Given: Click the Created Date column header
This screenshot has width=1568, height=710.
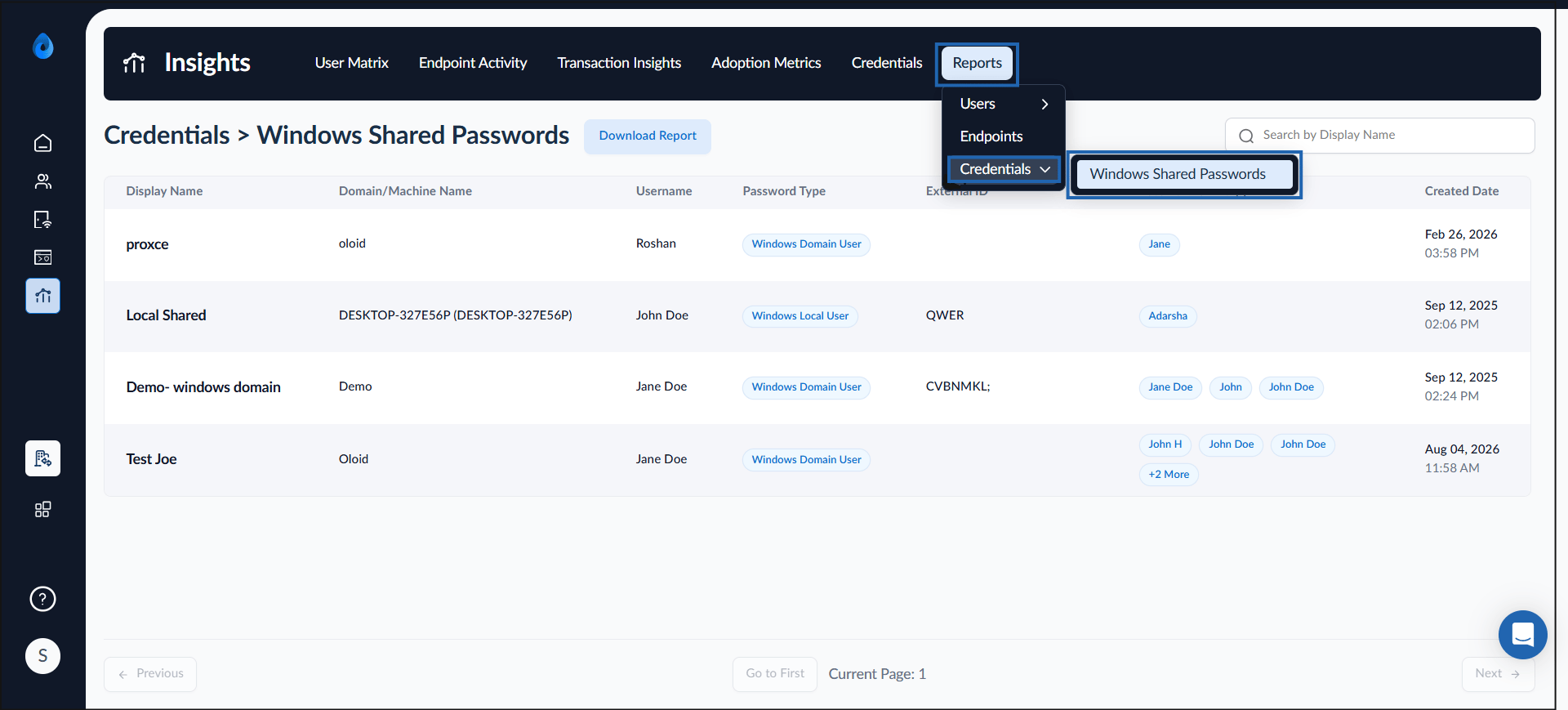Looking at the screenshot, I should click(x=1462, y=191).
